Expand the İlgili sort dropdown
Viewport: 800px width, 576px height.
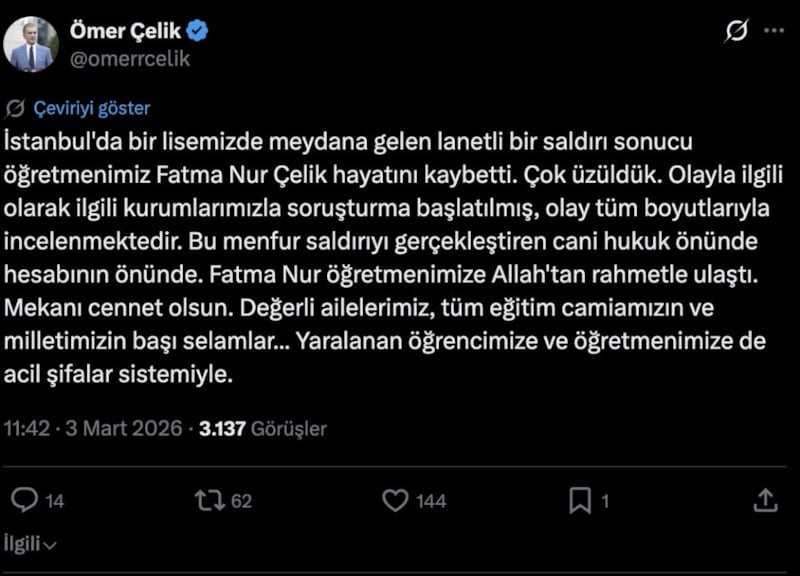point(26,544)
